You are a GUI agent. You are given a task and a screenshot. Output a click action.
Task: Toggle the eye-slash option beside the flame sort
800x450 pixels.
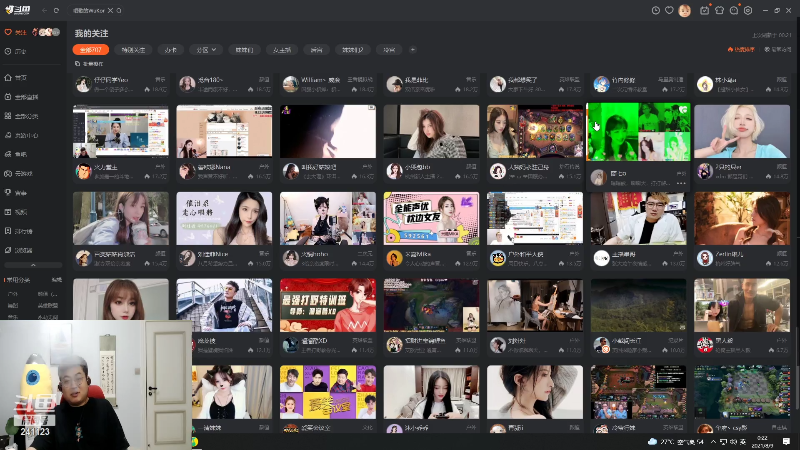[x=778, y=49]
